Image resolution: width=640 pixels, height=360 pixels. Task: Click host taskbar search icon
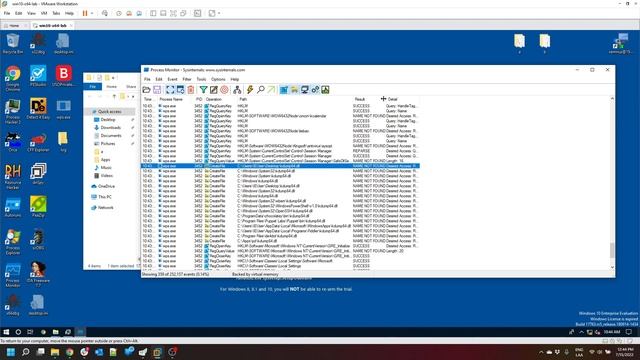(x=25, y=352)
